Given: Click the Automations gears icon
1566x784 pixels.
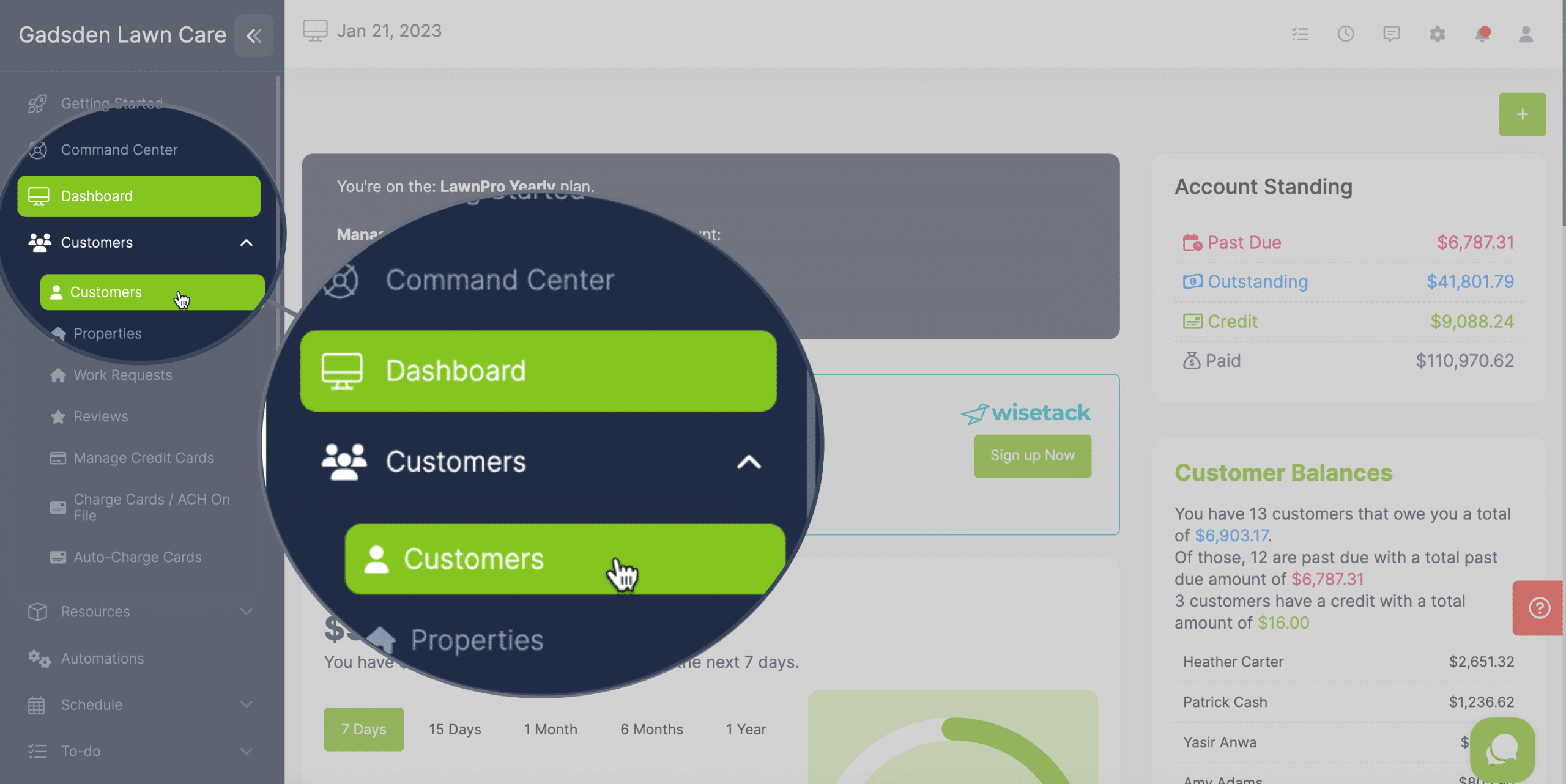Looking at the screenshot, I should [39, 659].
